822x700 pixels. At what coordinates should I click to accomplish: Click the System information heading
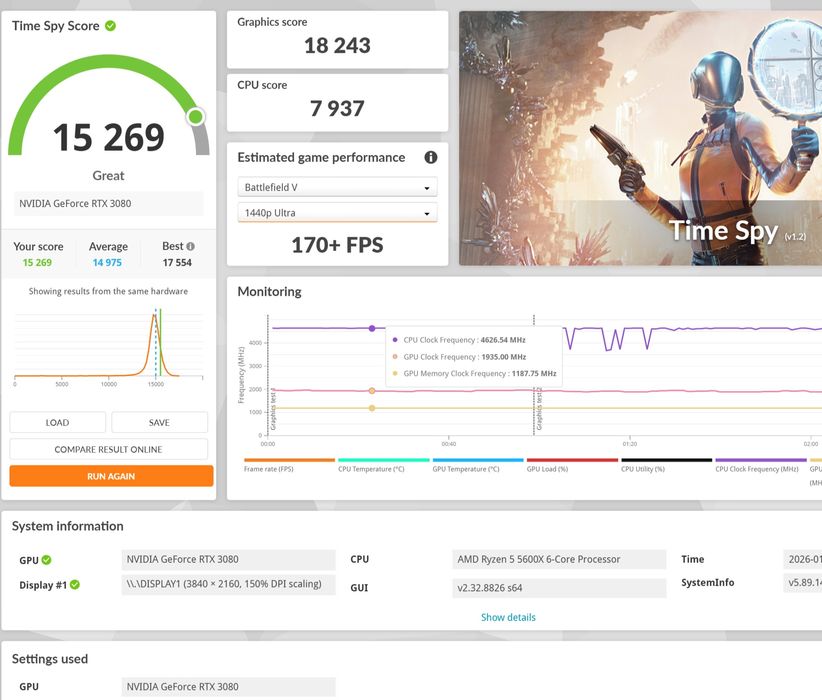tap(68, 526)
